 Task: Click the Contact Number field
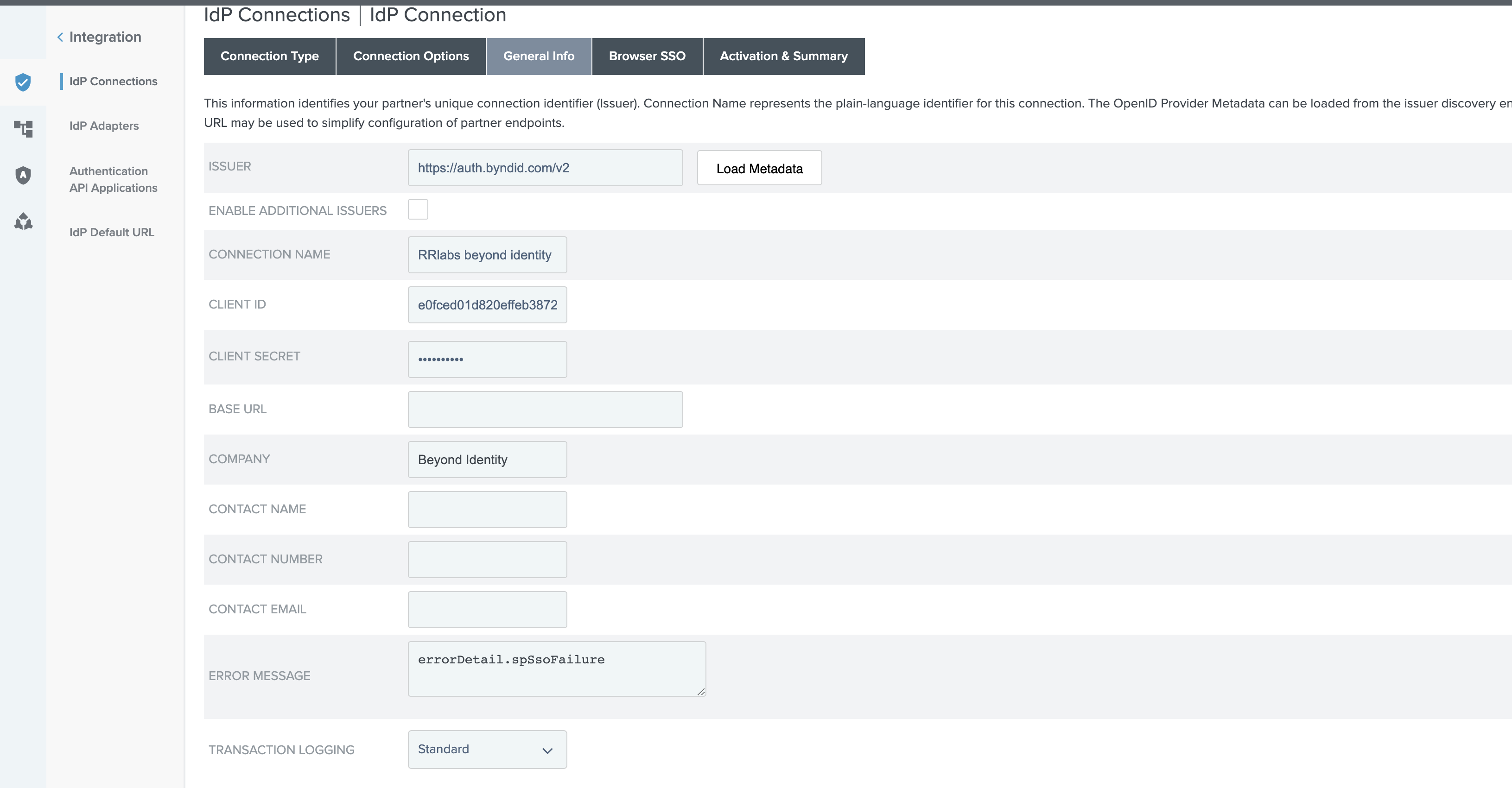pos(487,560)
